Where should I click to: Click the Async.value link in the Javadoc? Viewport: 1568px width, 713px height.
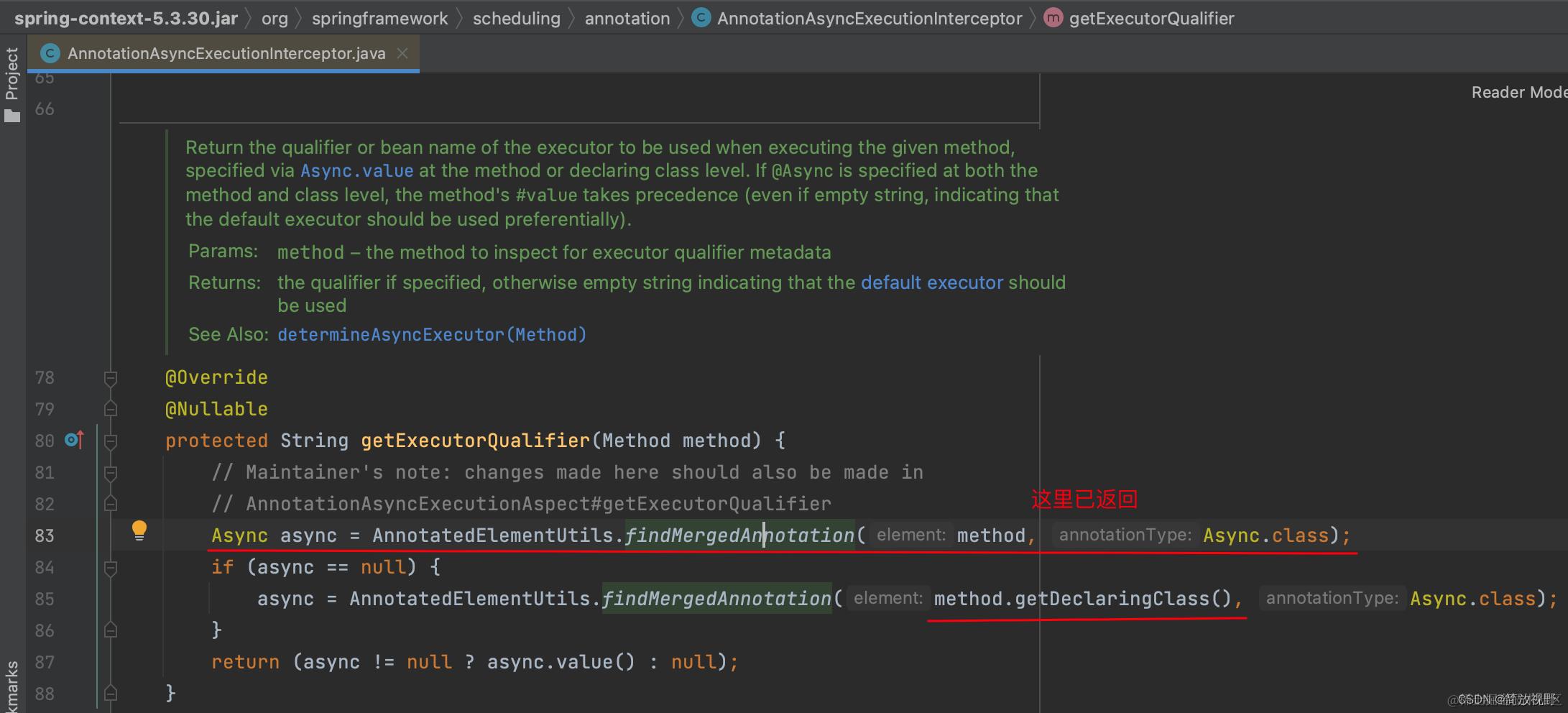coord(357,170)
